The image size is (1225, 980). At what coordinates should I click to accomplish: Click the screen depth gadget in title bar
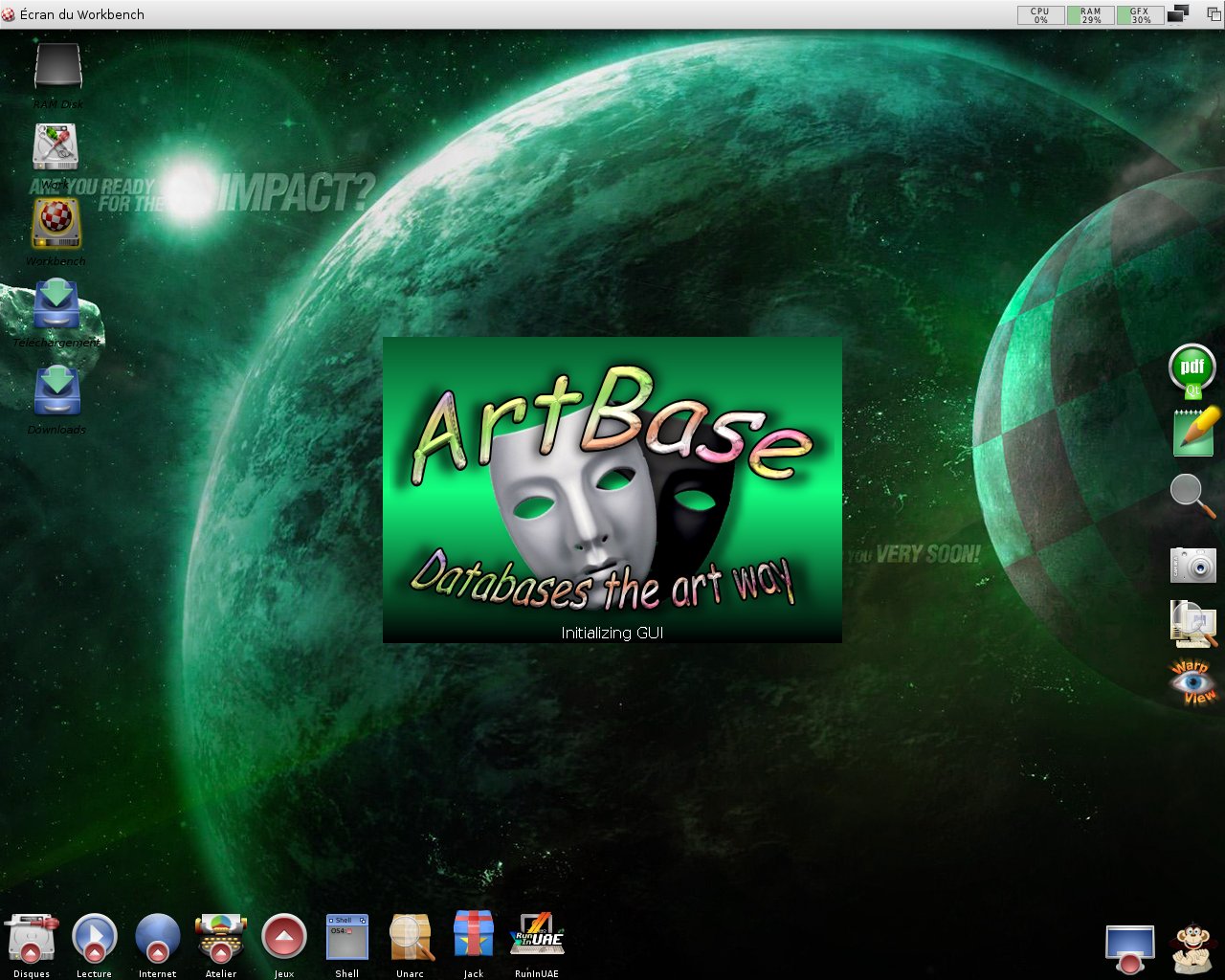tap(1213, 14)
